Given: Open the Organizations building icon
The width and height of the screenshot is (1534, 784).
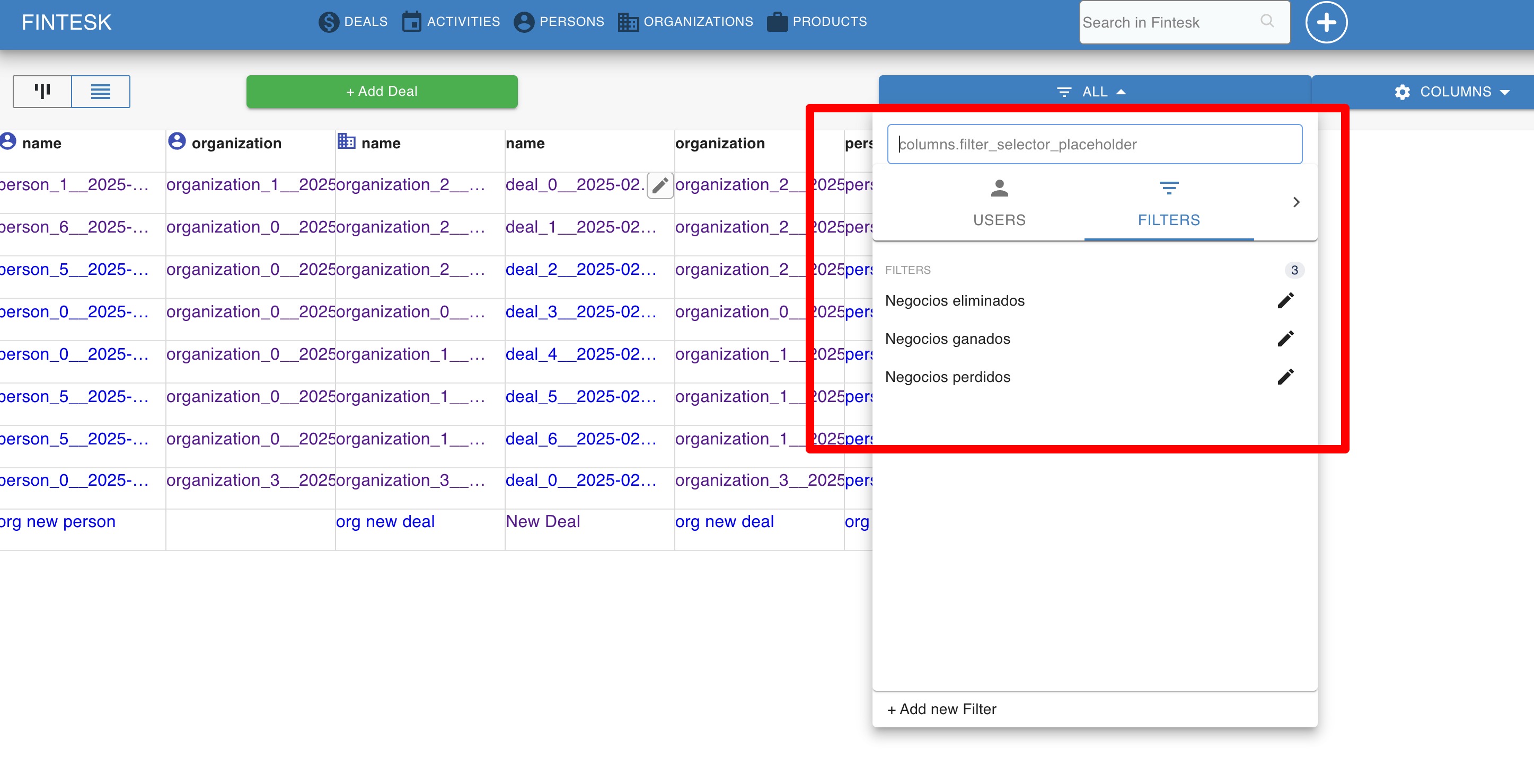Looking at the screenshot, I should [628, 22].
